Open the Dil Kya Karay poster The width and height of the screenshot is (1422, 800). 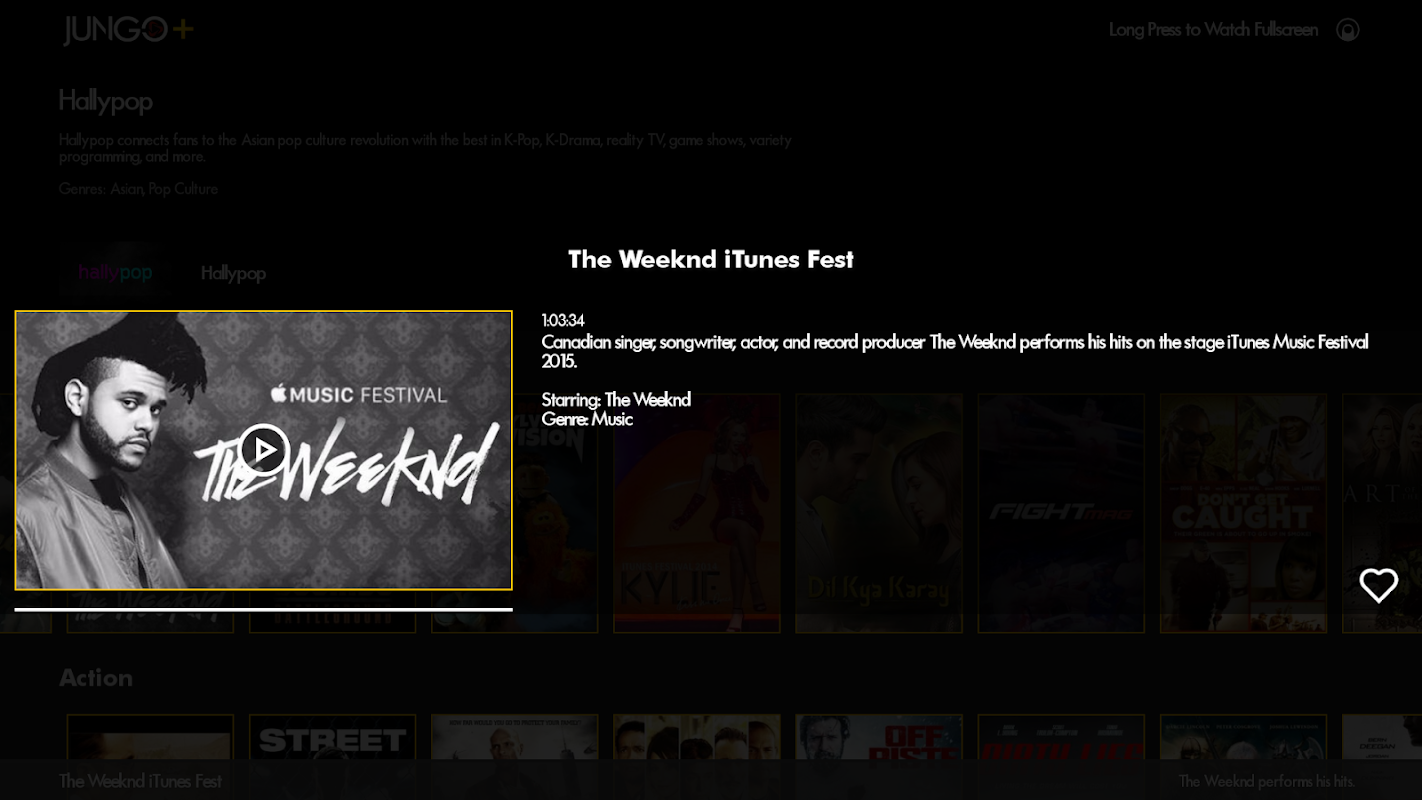point(879,513)
